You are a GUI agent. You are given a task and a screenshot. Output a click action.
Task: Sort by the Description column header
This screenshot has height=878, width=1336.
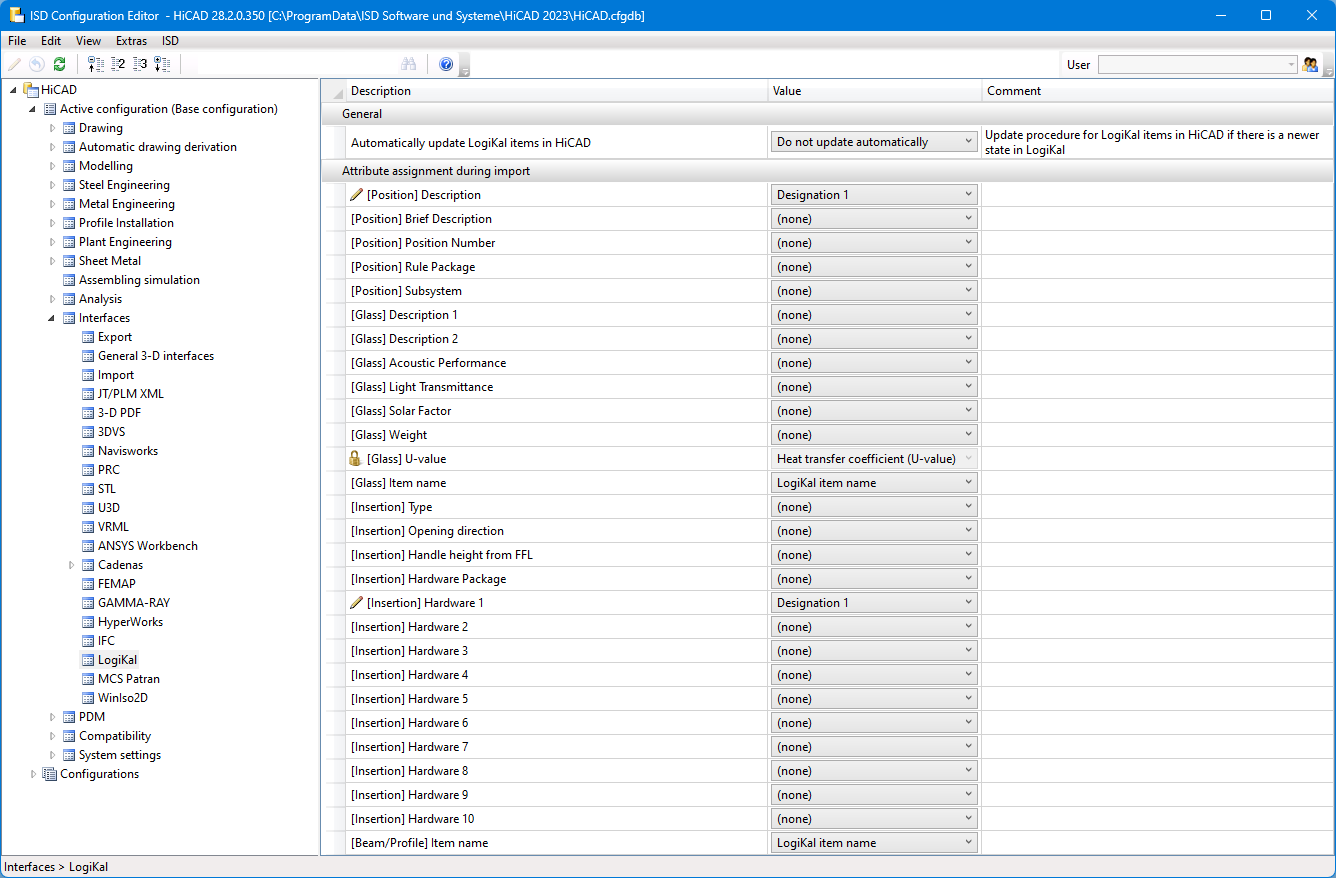coord(557,91)
